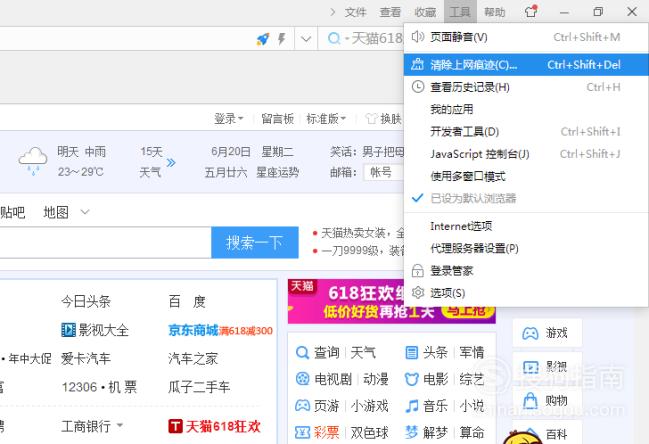Open the 汽车之家 link
Screen dimensions: 649x444
click(x=193, y=358)
